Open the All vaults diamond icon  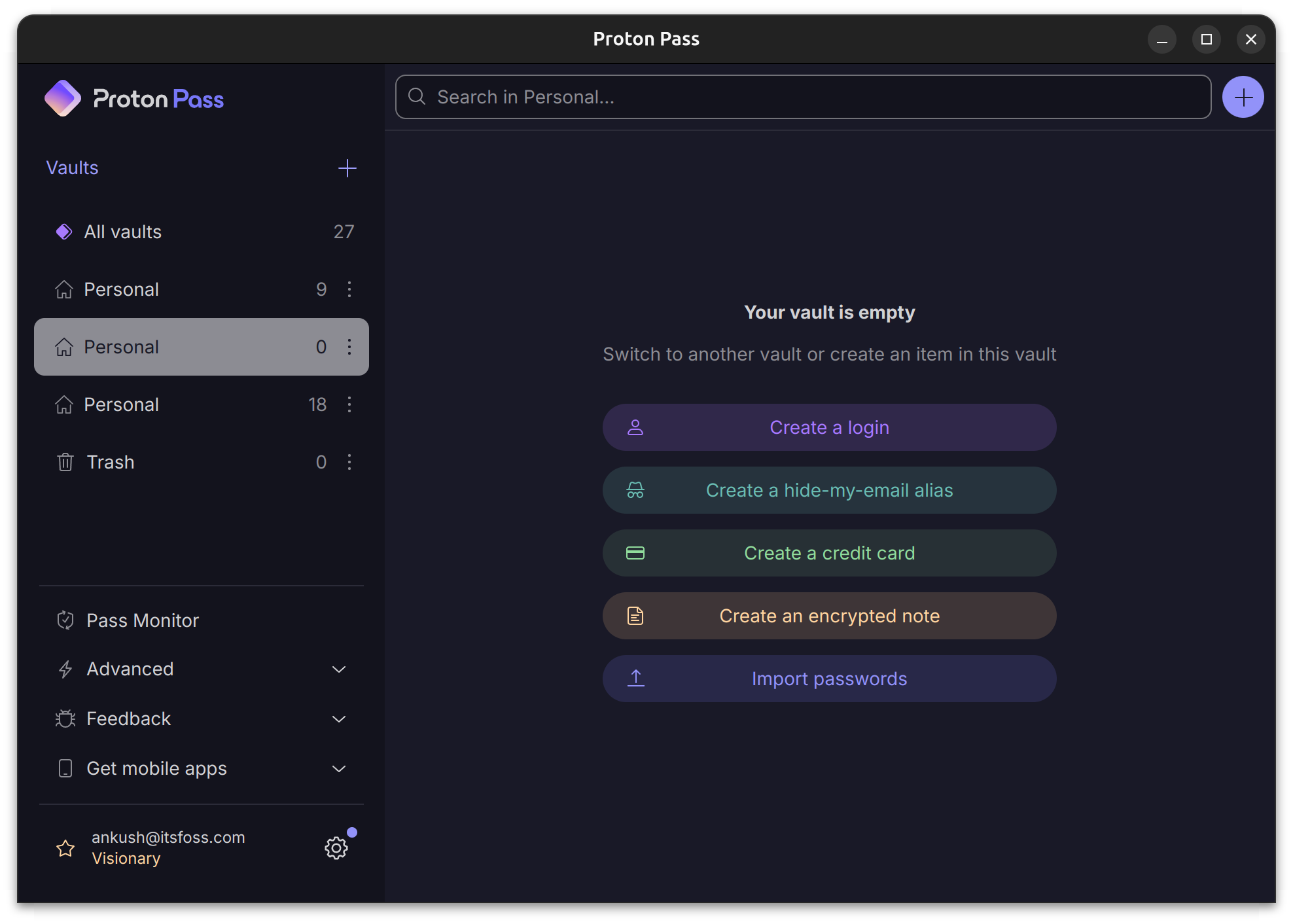point(63,231)
